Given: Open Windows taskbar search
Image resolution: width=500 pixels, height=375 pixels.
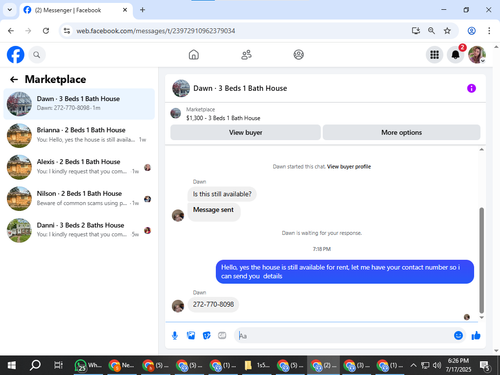Looking at the screenshot, I should tap(35, 365).
